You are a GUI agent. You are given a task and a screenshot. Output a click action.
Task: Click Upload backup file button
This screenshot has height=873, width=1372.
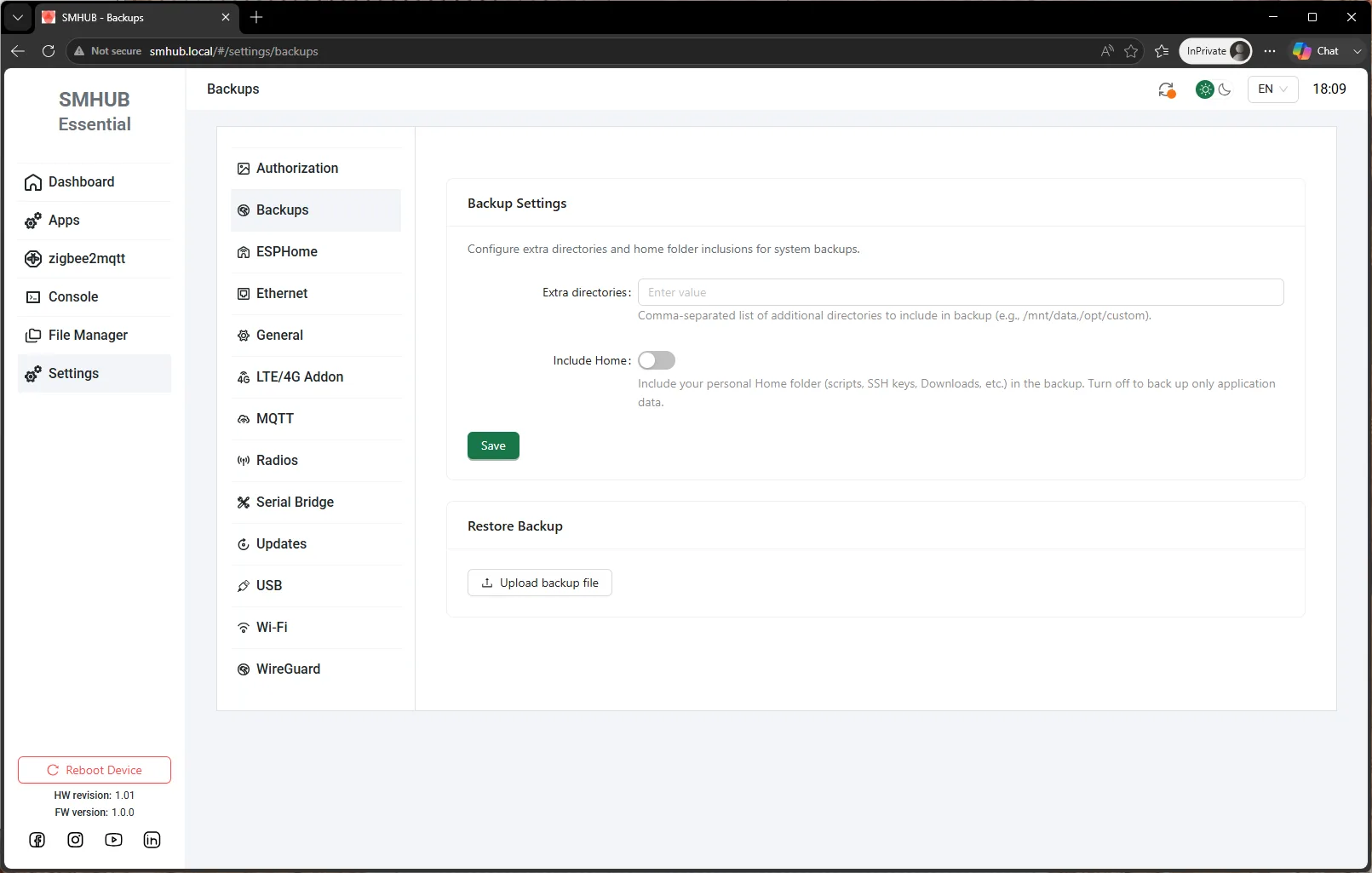[540, 583]
